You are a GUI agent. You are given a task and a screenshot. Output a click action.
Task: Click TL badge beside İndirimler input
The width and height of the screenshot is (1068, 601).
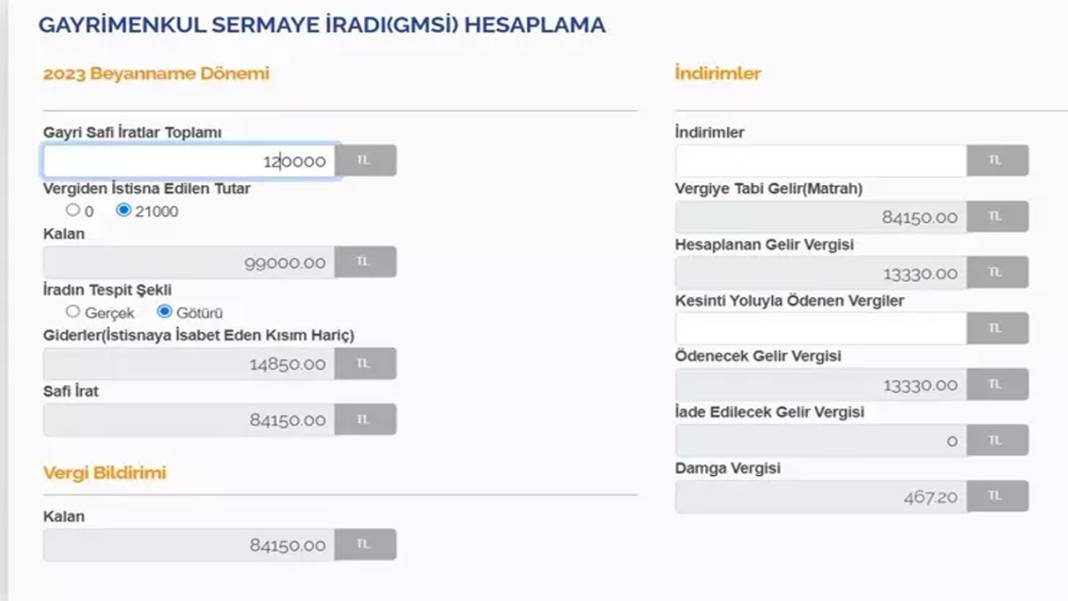tap(997, 160)
